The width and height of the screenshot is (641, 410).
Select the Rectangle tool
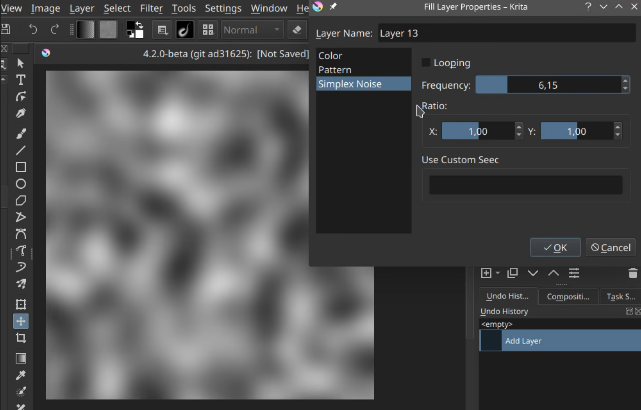coord(21,167)
